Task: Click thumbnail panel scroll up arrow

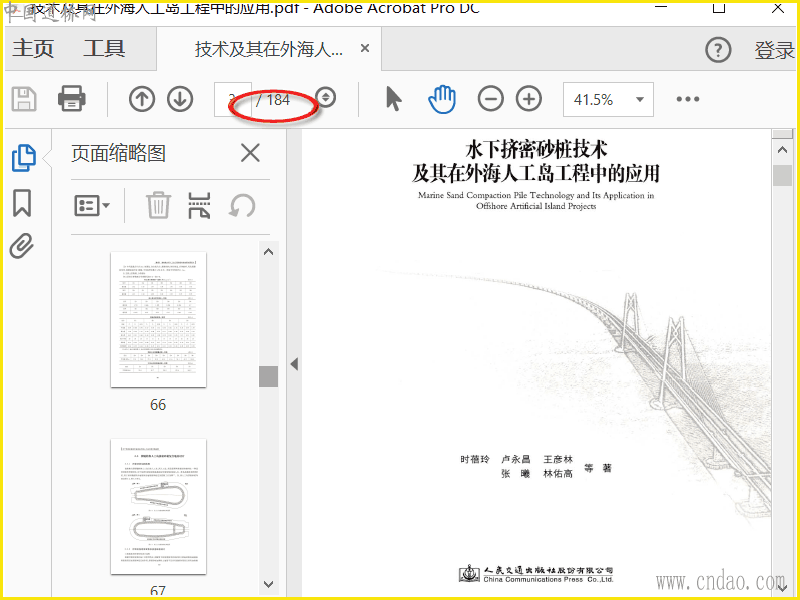Action: (x=268, y=252)
